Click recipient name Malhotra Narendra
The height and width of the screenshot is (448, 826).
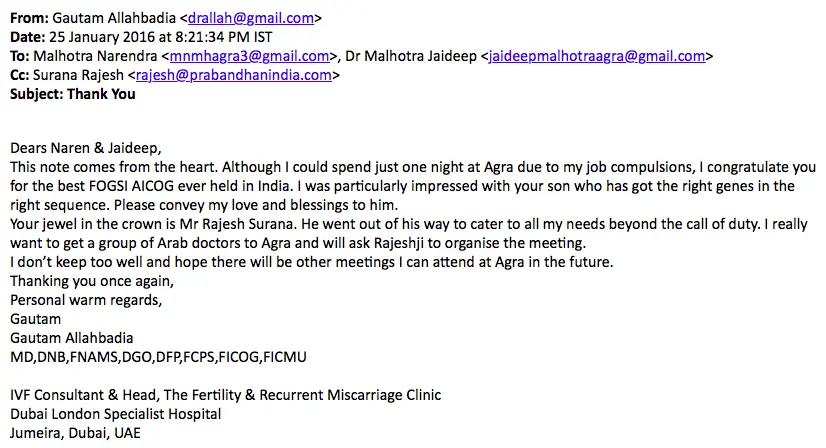95,56
